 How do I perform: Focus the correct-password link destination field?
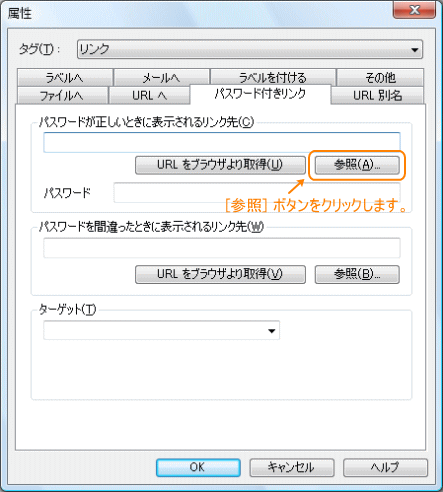click(222, 142)
